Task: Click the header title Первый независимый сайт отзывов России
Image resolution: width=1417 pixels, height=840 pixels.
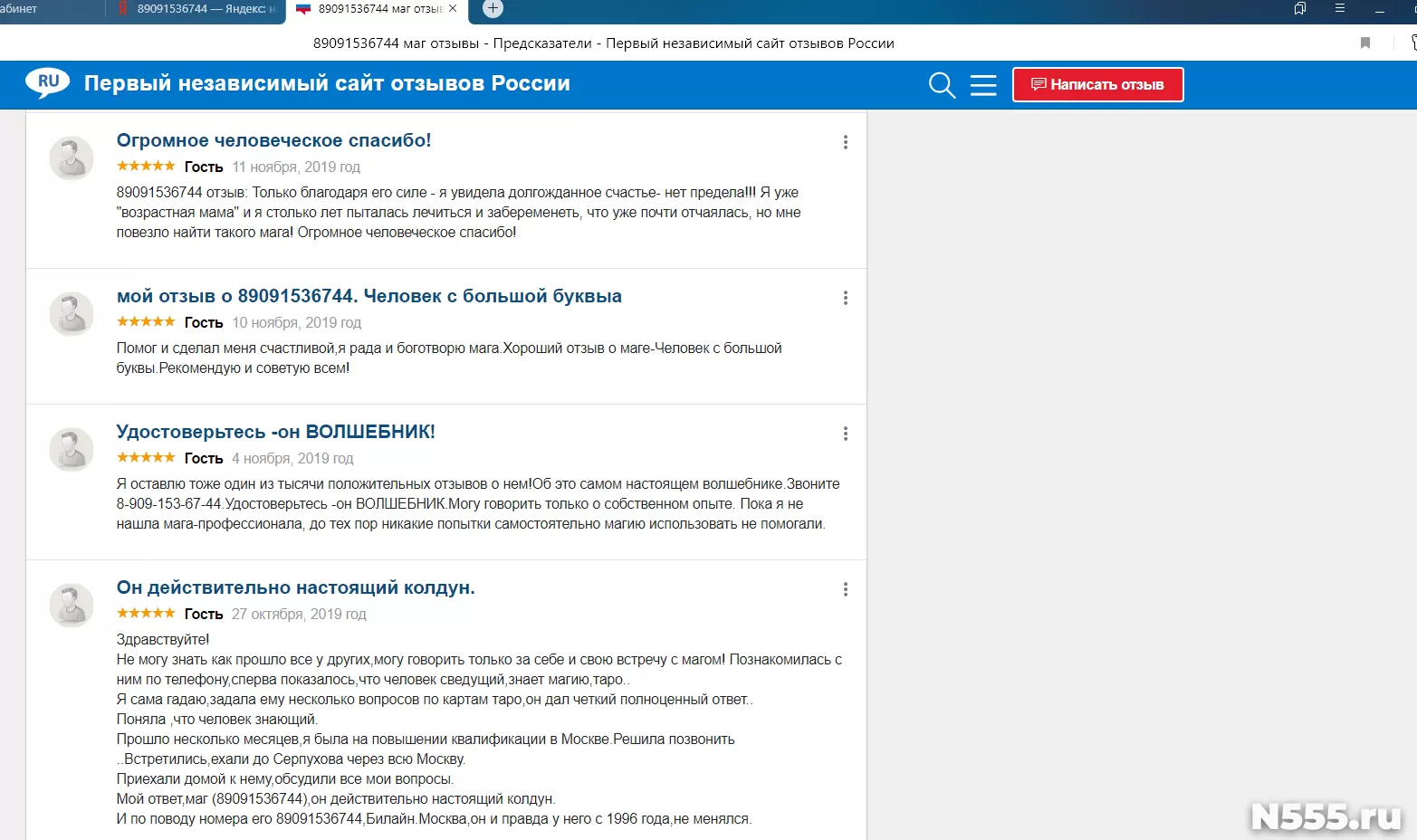Action: point(327,83)
